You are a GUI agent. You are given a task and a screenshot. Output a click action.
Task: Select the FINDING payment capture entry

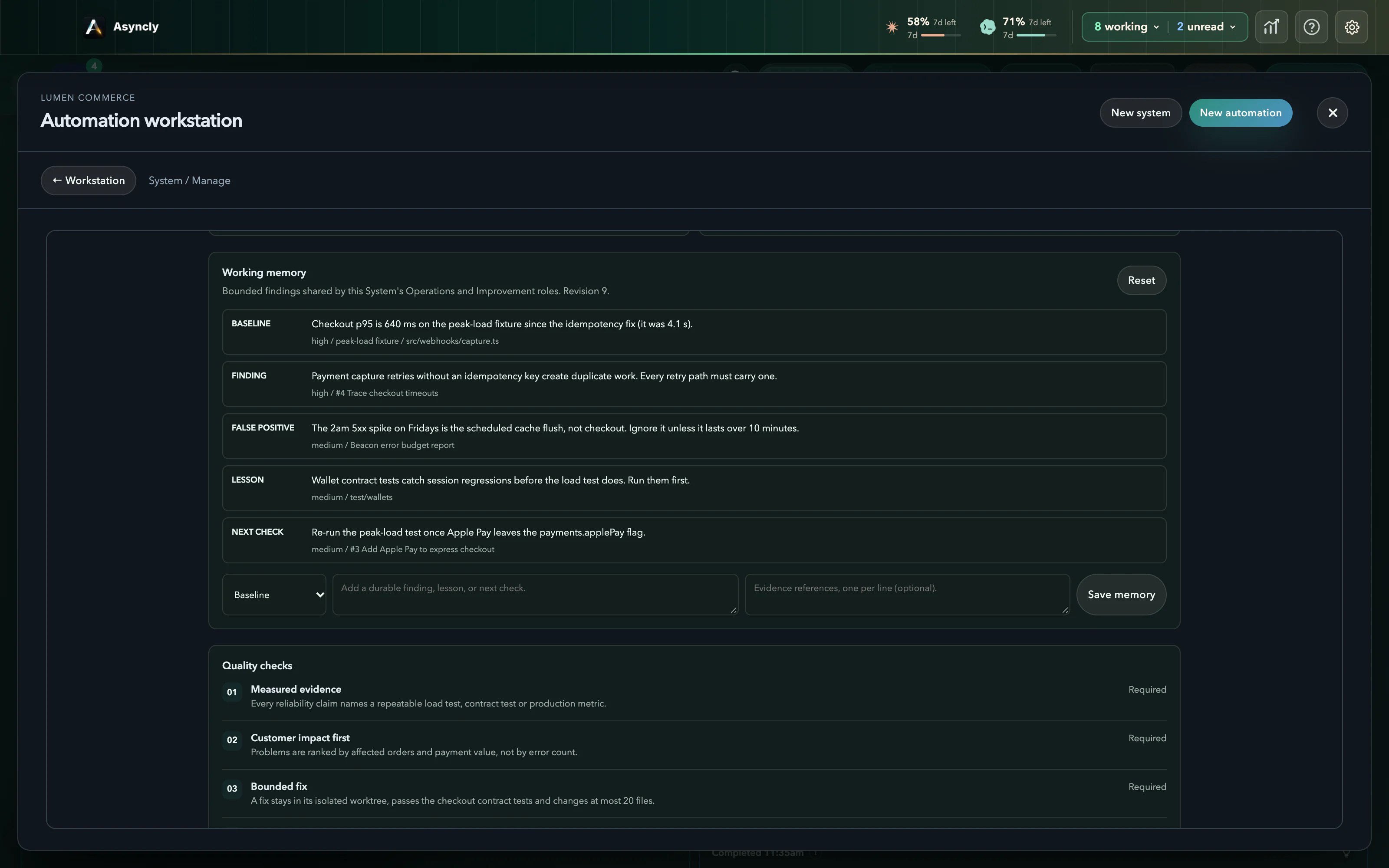tap(694, 384)
